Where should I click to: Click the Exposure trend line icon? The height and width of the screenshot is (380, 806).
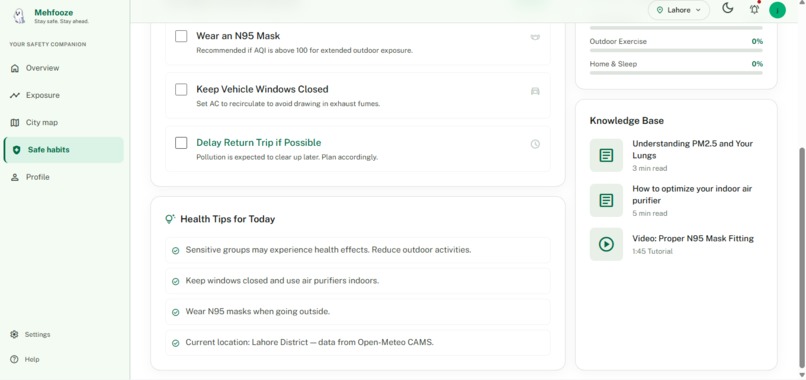click(15, 95)
